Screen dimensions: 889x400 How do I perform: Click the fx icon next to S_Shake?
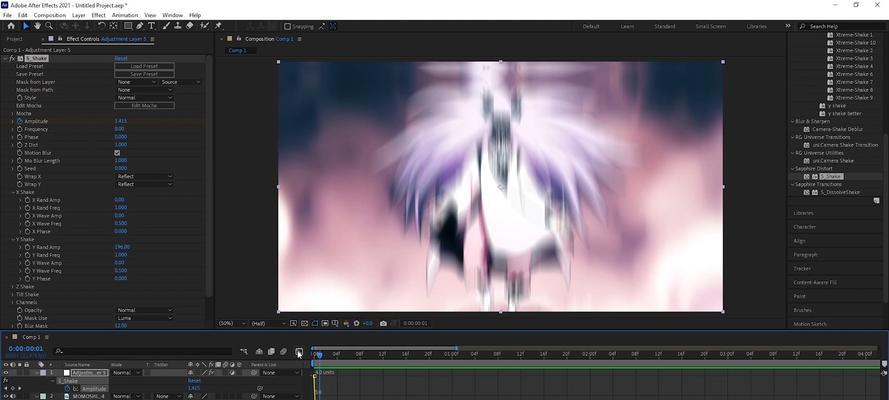pyautogui.click(x=12, y=58)
